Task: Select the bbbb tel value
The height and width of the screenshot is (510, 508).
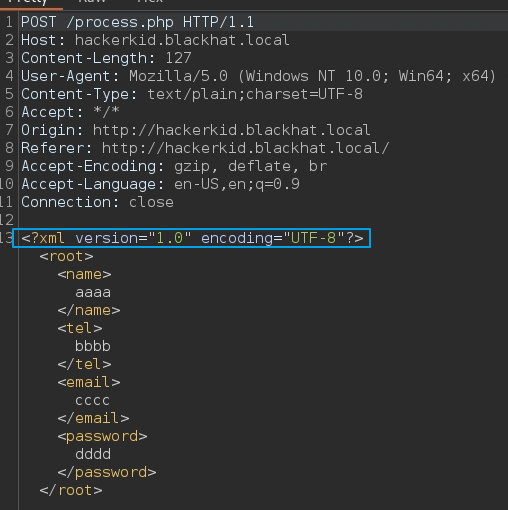Action: 93,346
